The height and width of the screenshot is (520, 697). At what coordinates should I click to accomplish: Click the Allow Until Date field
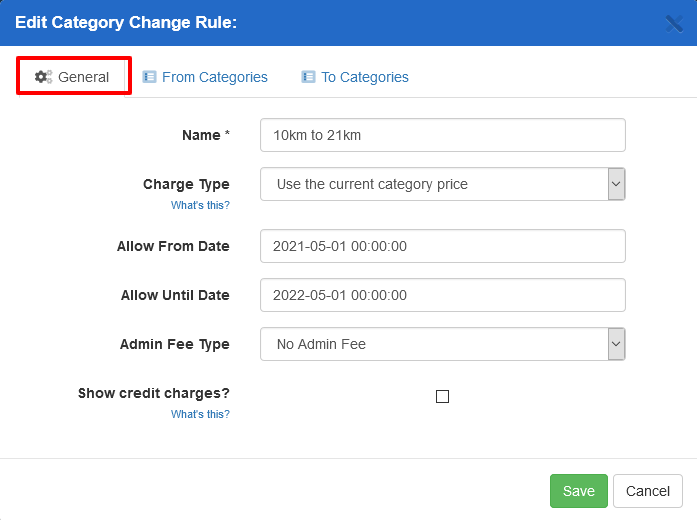442,295
